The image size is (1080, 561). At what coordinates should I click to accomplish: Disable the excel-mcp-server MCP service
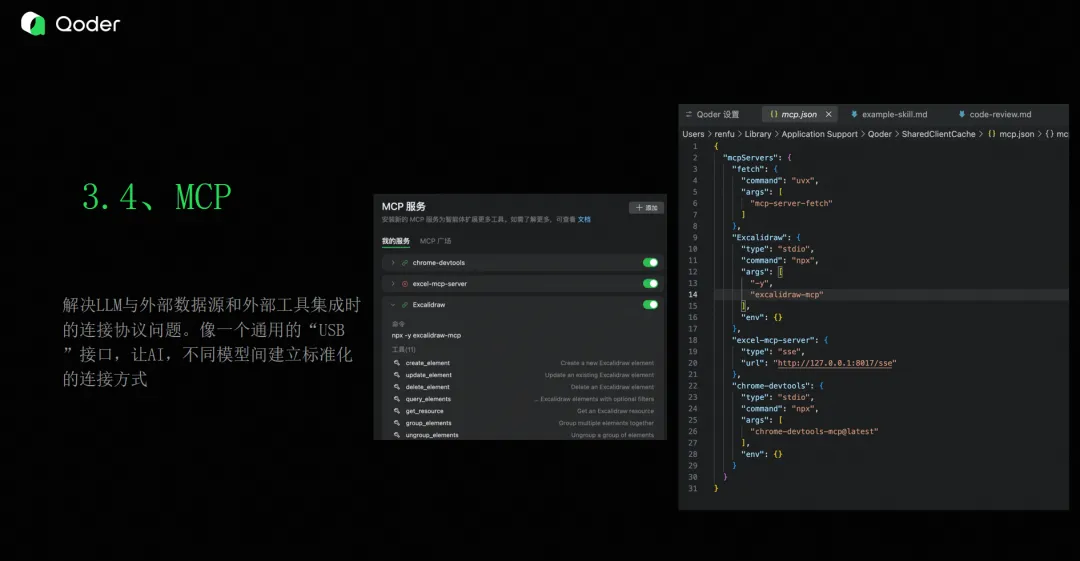[650, 284]
